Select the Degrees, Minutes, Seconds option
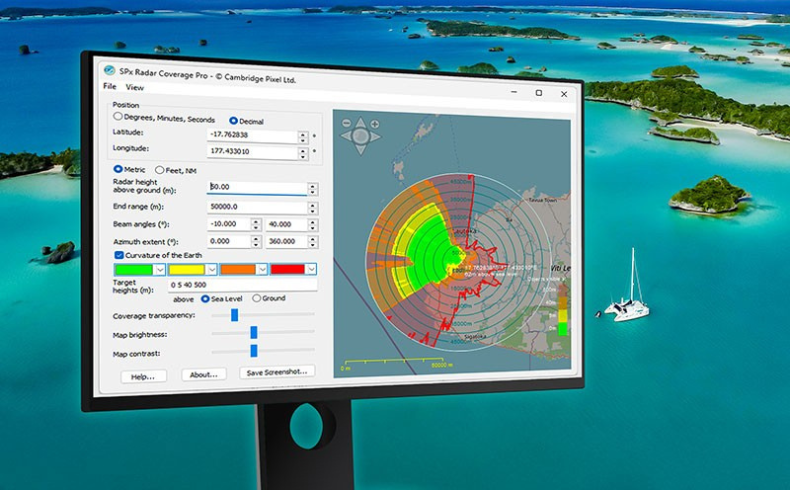The width and height of the screenshot is (790, 490). tap(118, 117)
